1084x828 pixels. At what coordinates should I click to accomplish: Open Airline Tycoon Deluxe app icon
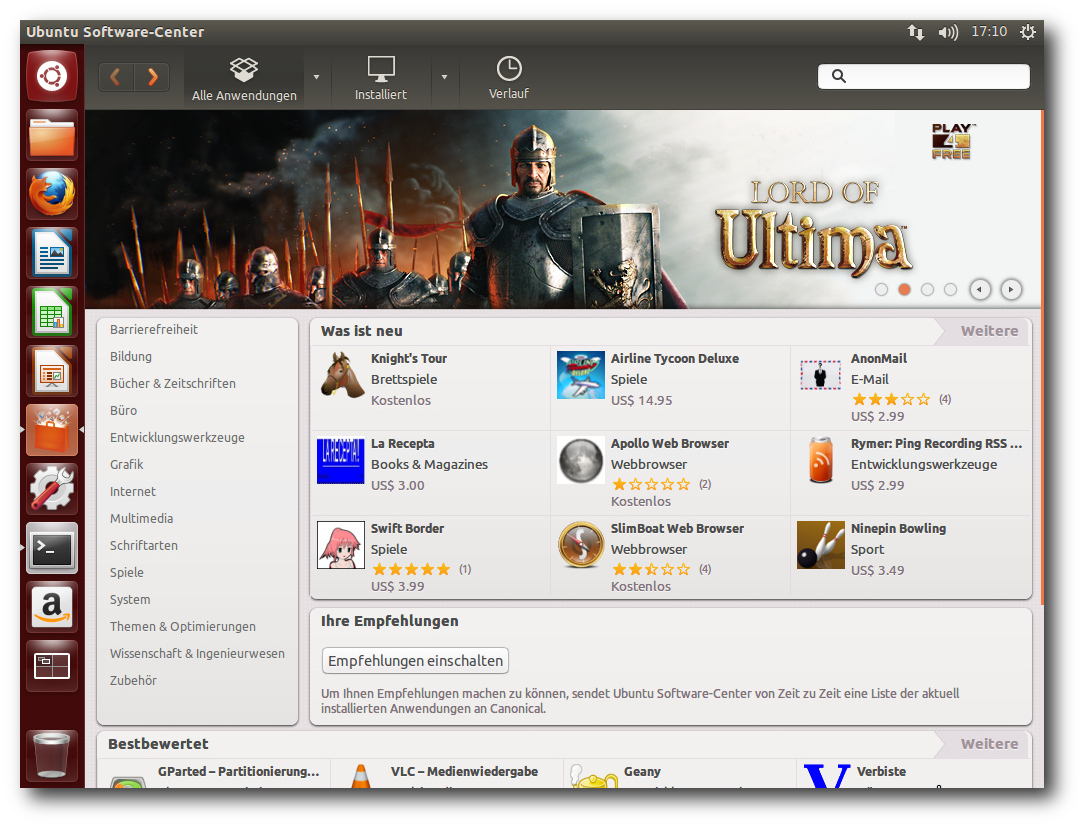[x=581, y=375]
